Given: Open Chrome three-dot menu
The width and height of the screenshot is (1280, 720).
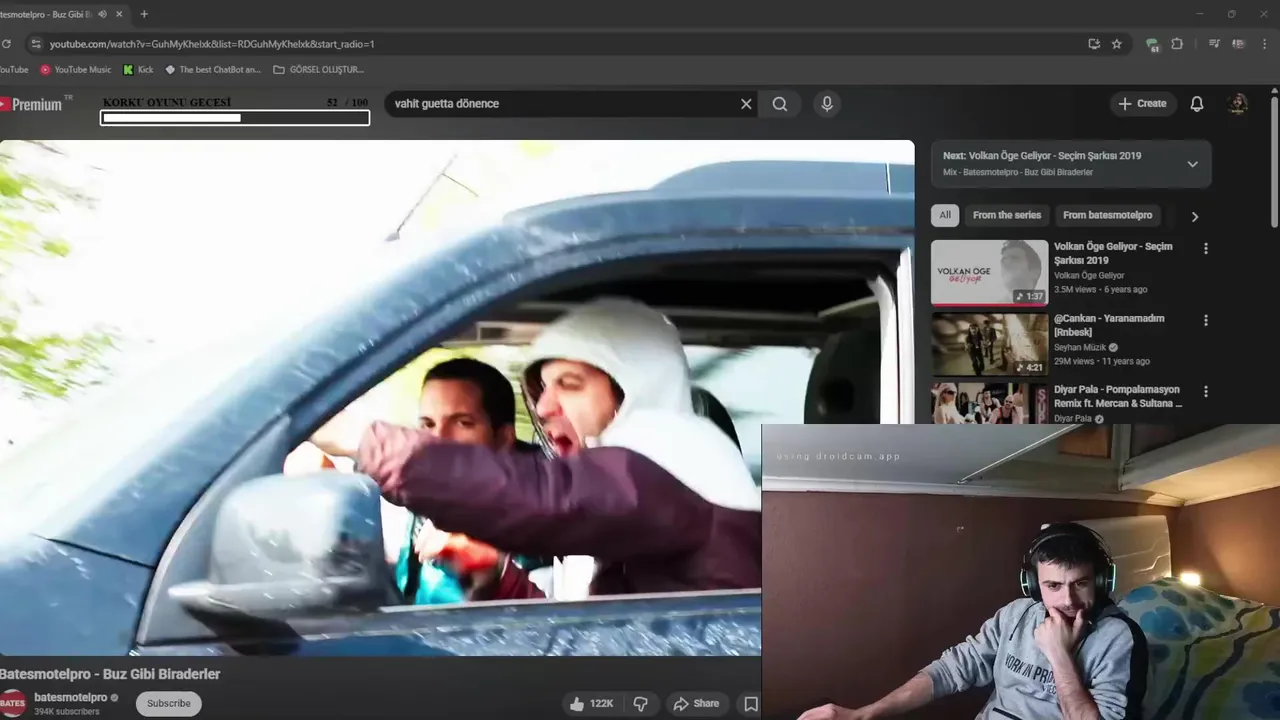Looking at the screenshot, I should pos(1265,44).
